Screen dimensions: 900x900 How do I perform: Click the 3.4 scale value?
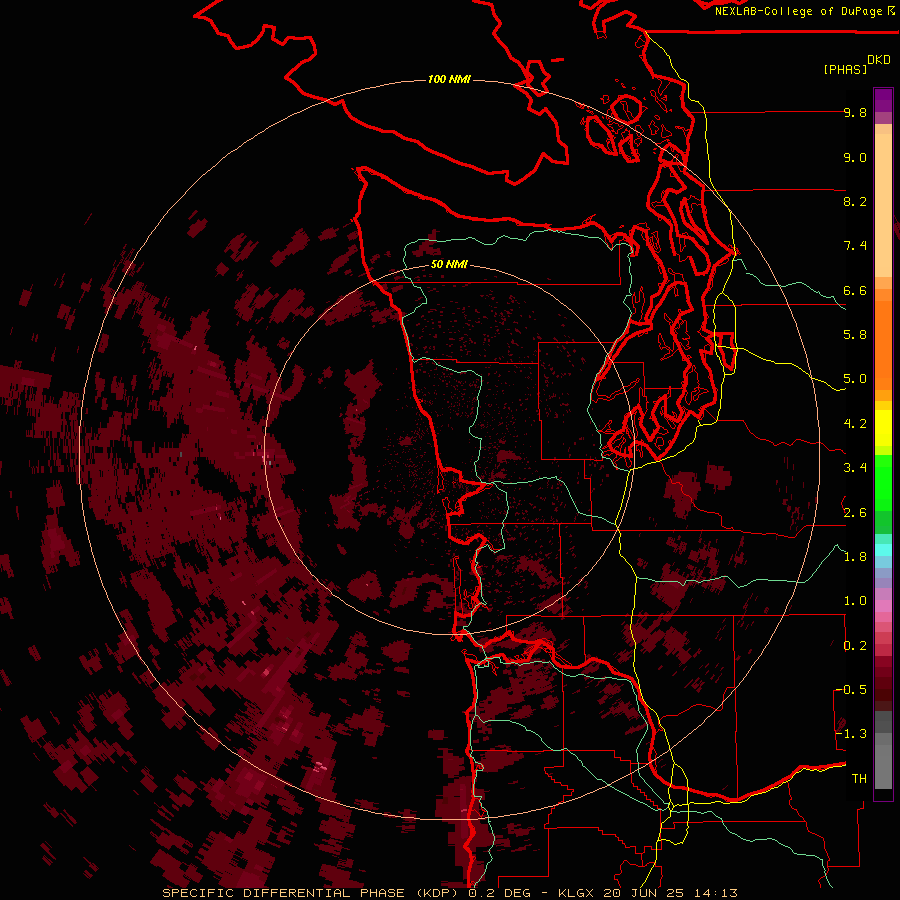pos(855,468)
